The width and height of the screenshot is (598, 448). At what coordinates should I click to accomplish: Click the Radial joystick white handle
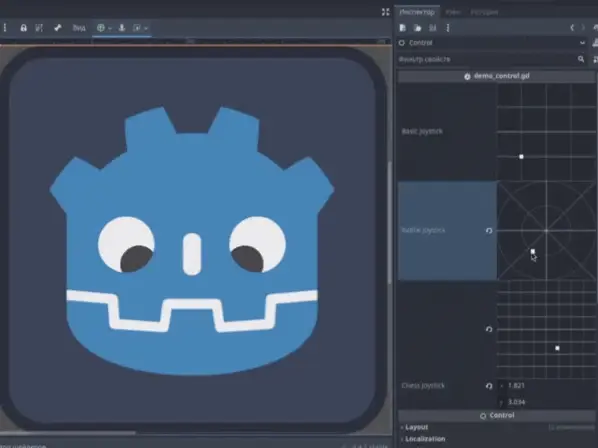tap(533, 251)
